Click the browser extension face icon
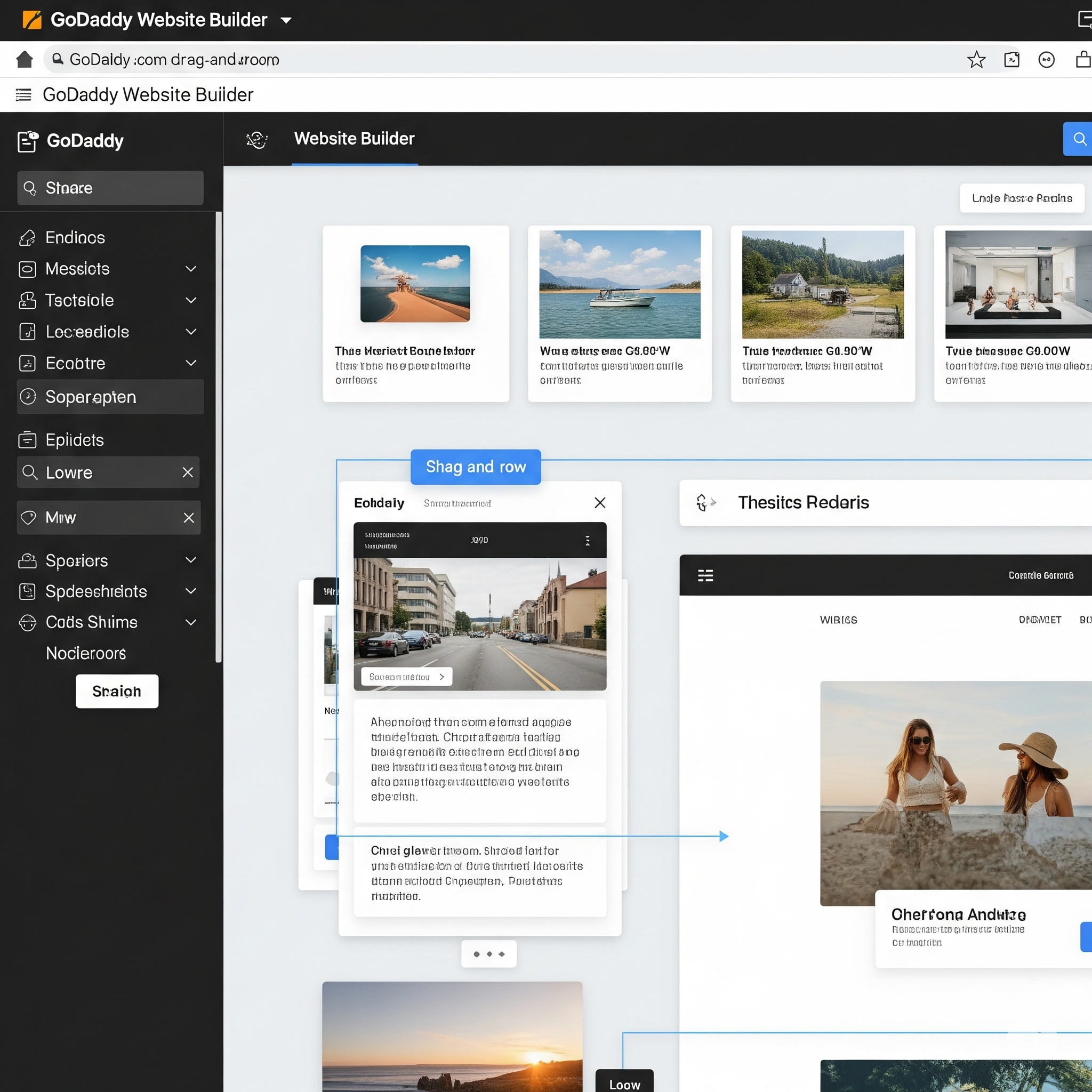 click(x=1046, y=59)
